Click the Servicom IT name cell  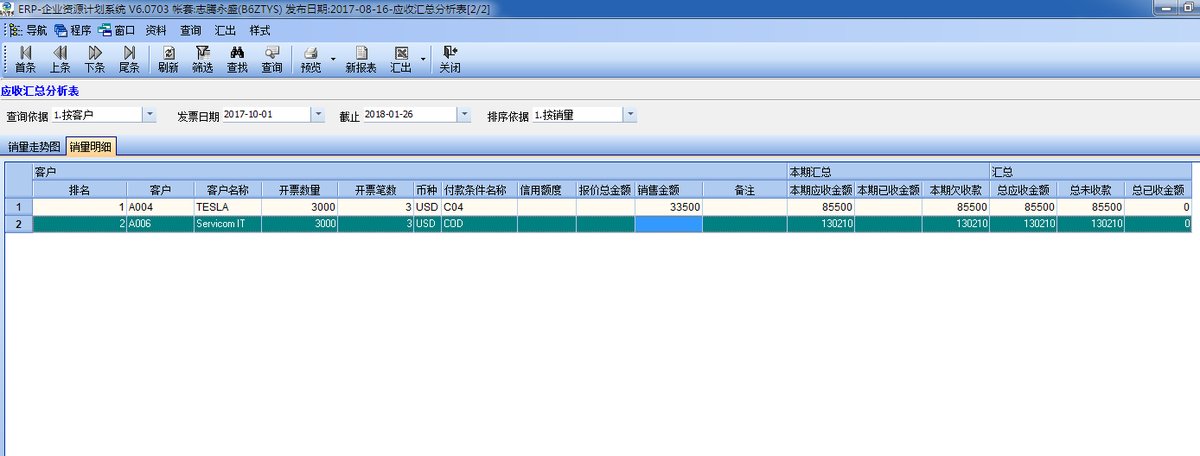click(227, 224)
